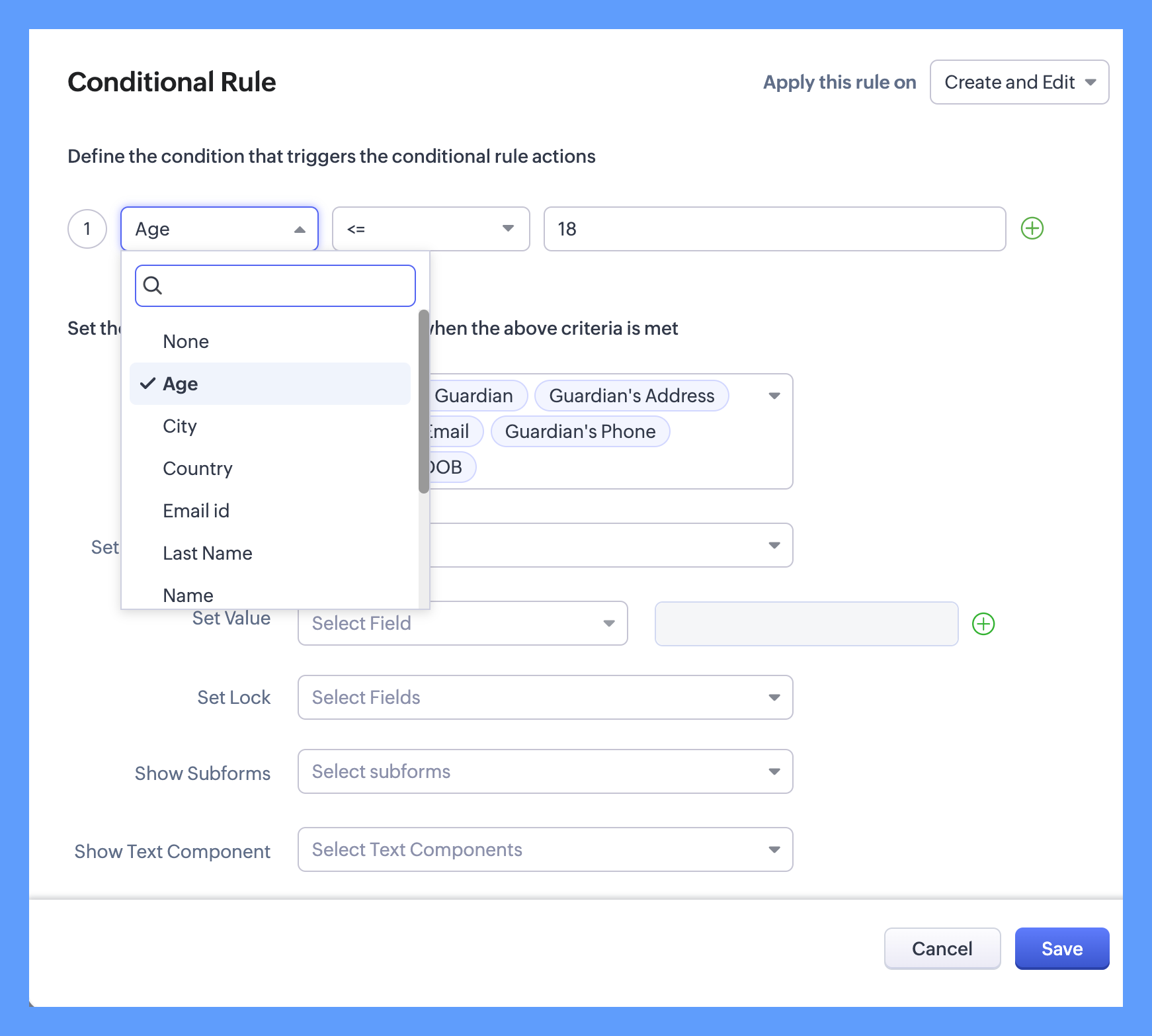The width and height of the screenshot is (1152, 1036).
Task: Pick Country from the dropdown list
Action: click(x=198, y=468)
